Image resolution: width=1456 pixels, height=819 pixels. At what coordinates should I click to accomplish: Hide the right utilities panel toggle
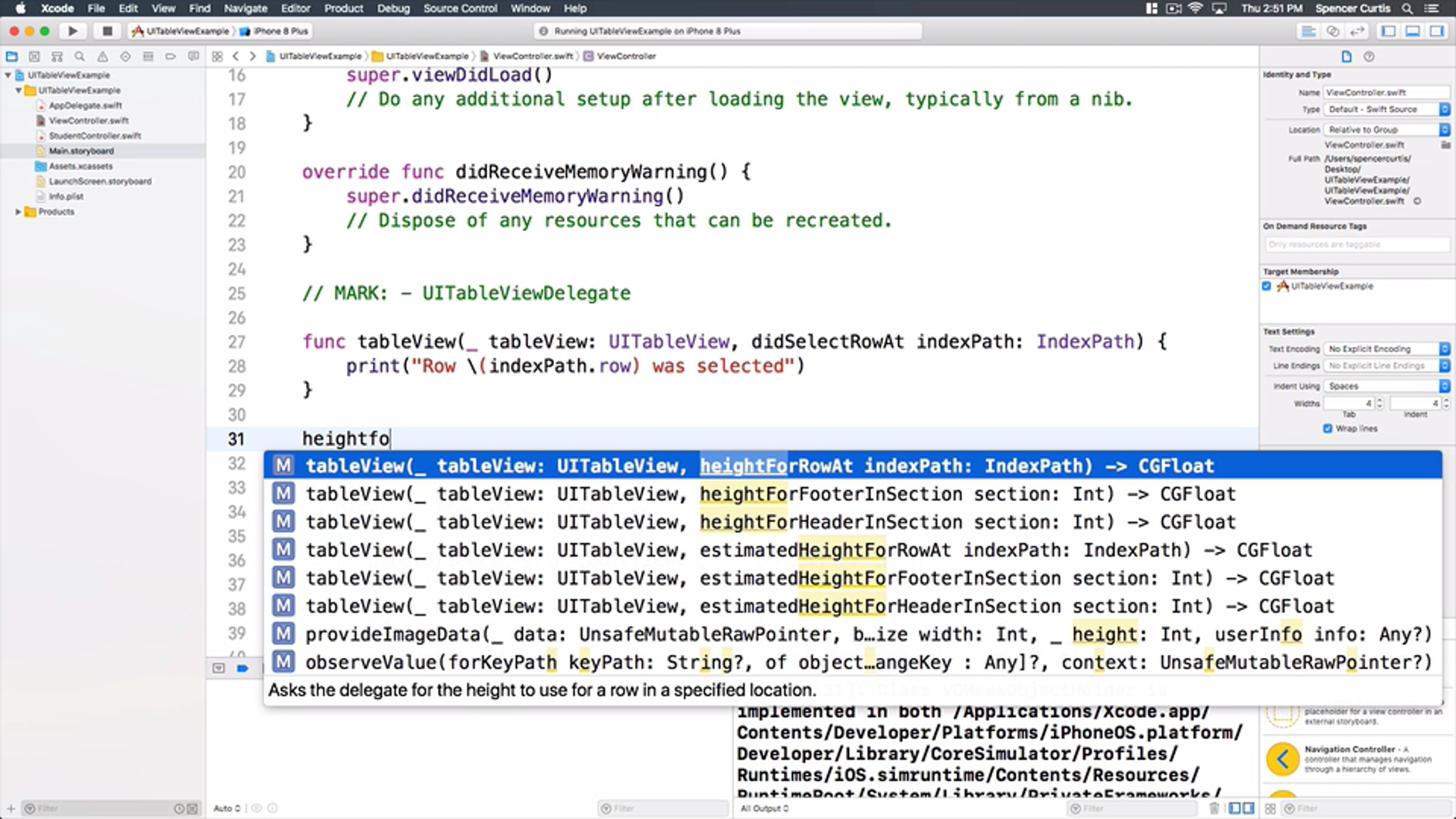click(x=1436, y=31)
